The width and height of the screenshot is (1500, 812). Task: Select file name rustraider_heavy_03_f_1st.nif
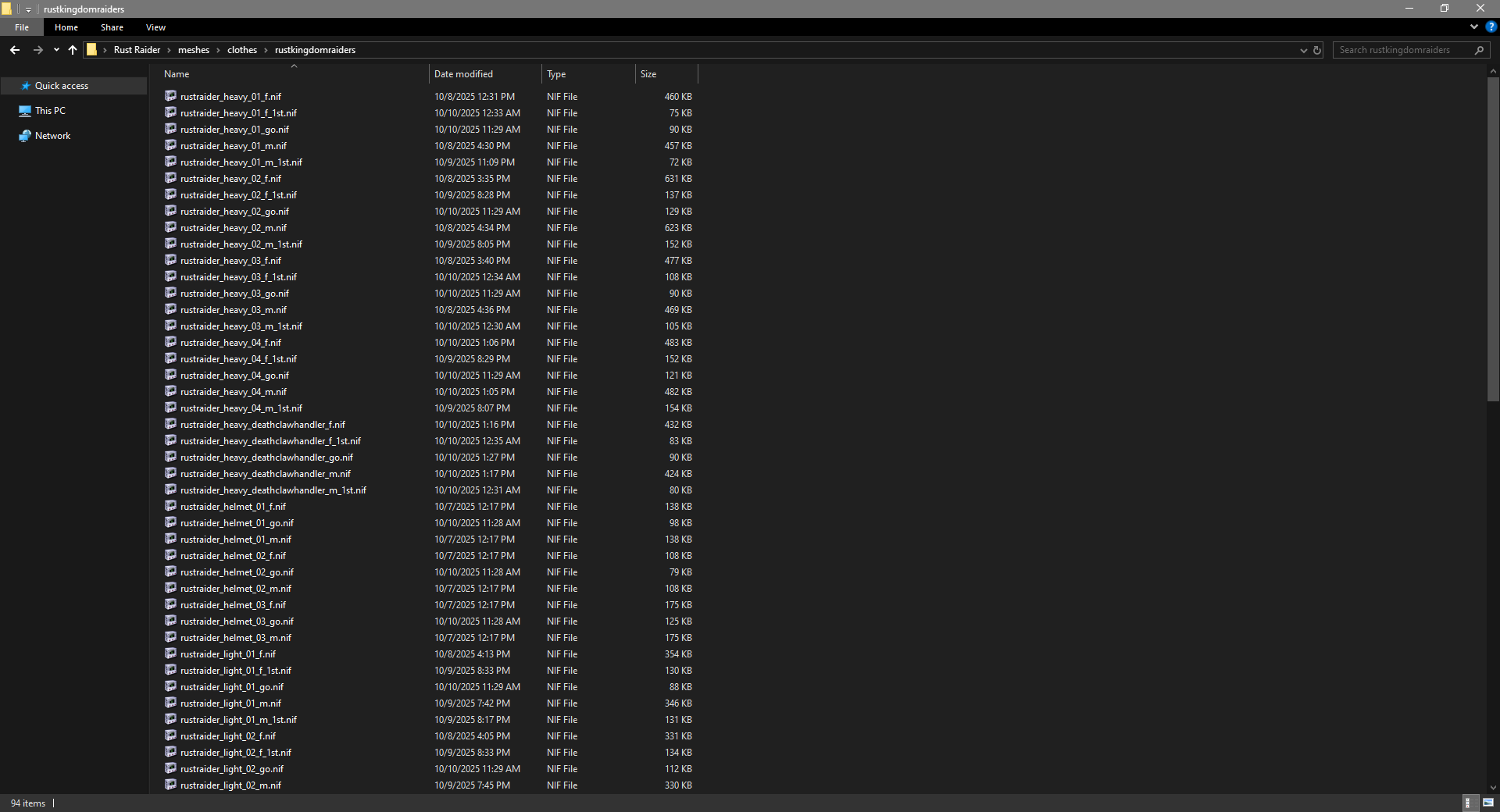(238, 277)
